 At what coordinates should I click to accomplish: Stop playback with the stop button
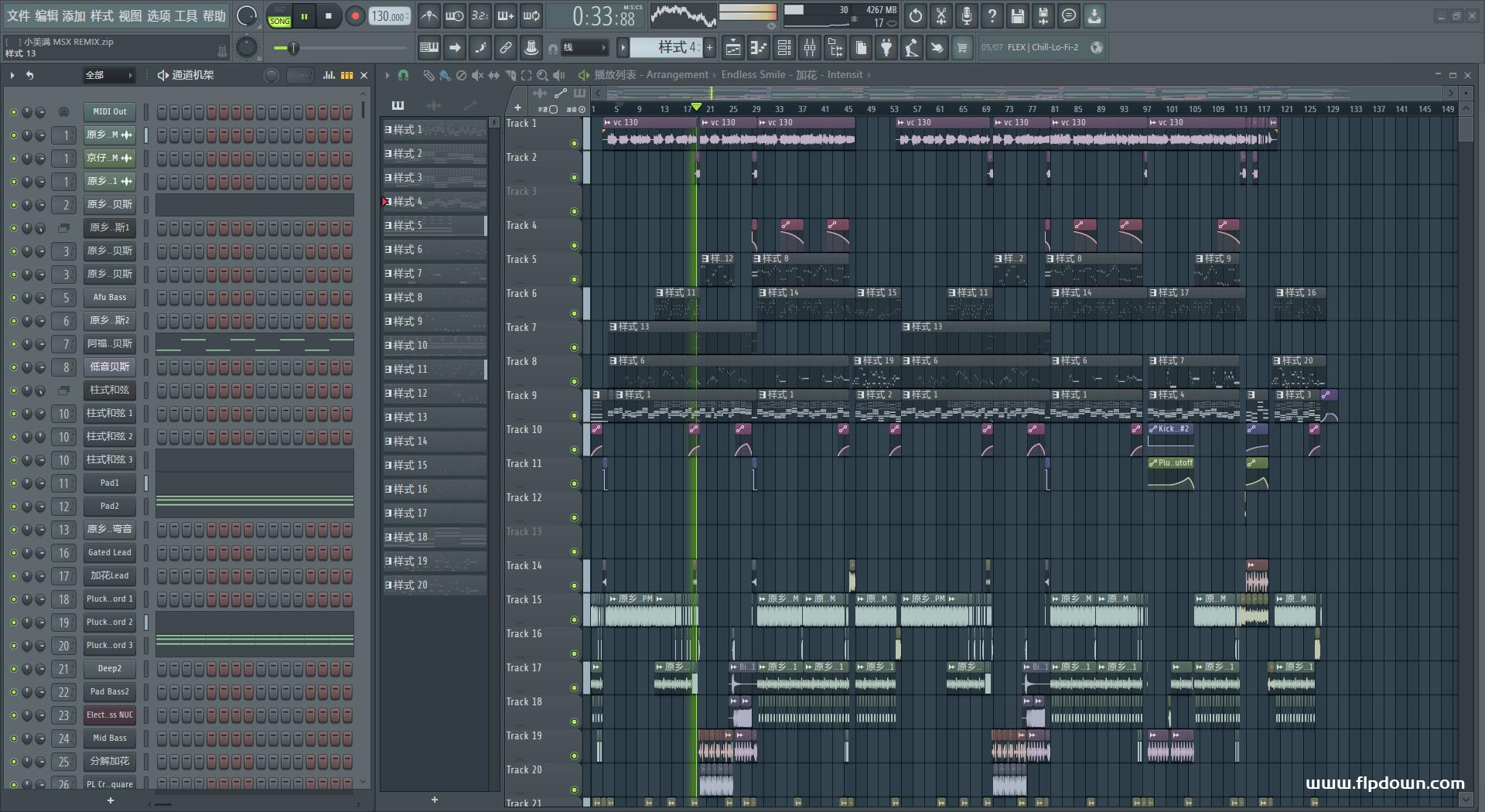pos(329,16)
